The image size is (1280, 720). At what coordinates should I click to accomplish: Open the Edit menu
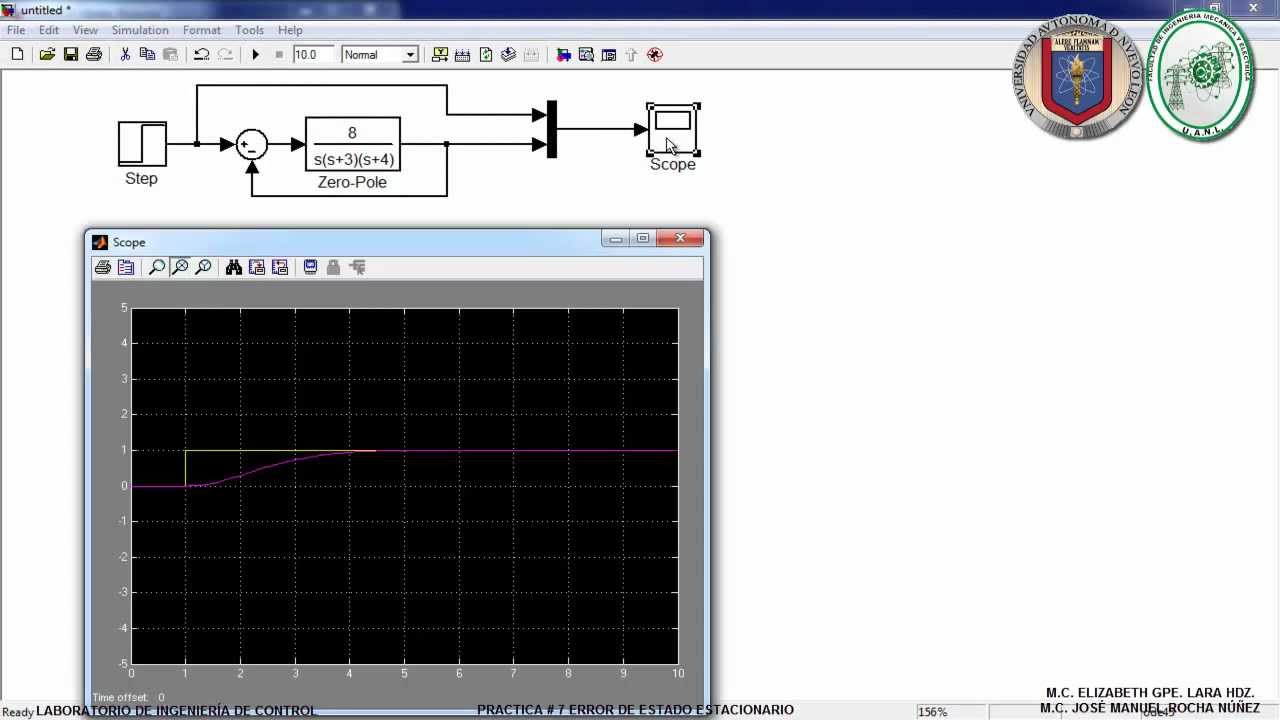[x=49, y=30]
